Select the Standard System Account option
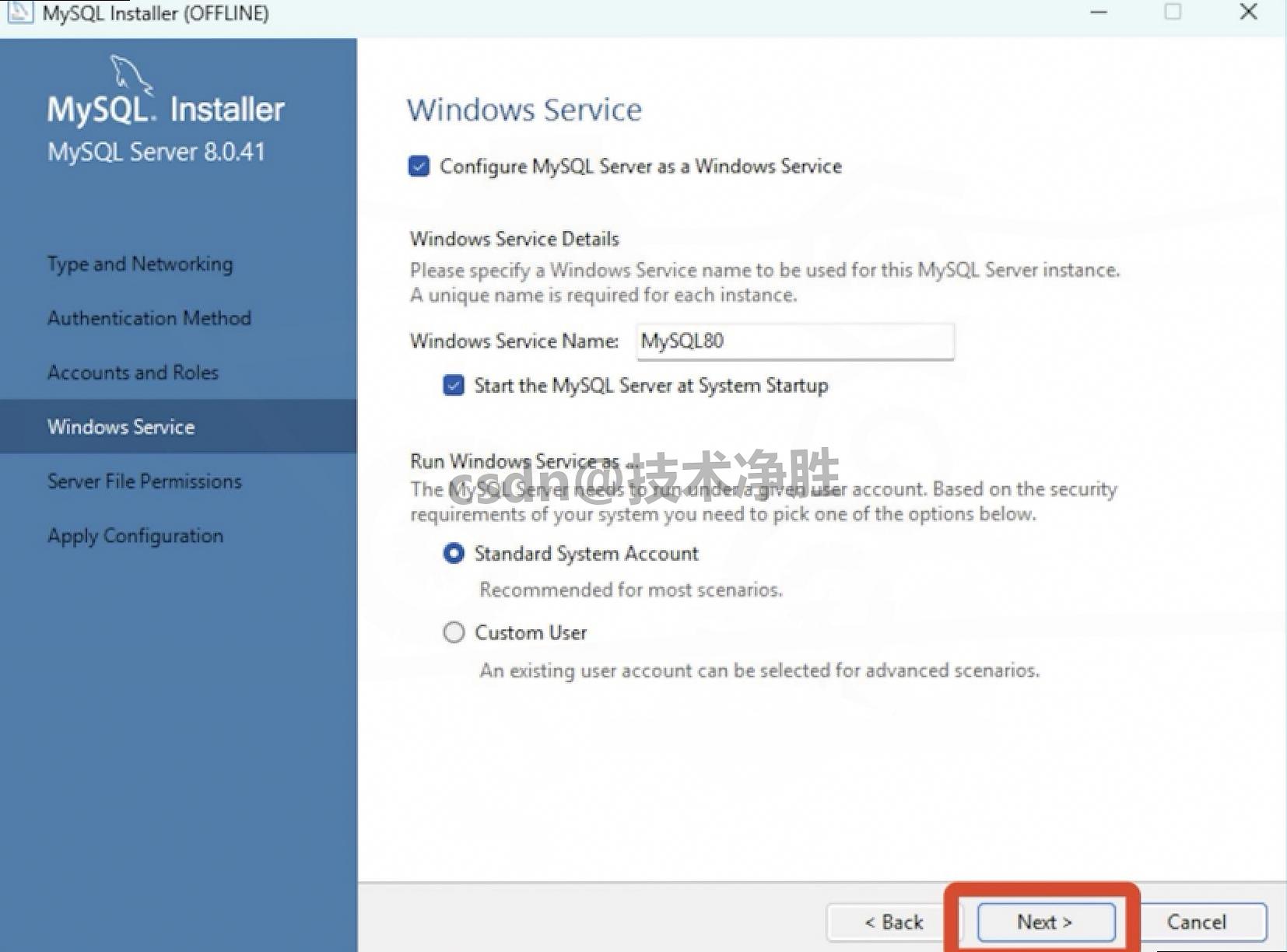Image resolution: width=1287 pixels, height=952 pixels. pos(454,554)
